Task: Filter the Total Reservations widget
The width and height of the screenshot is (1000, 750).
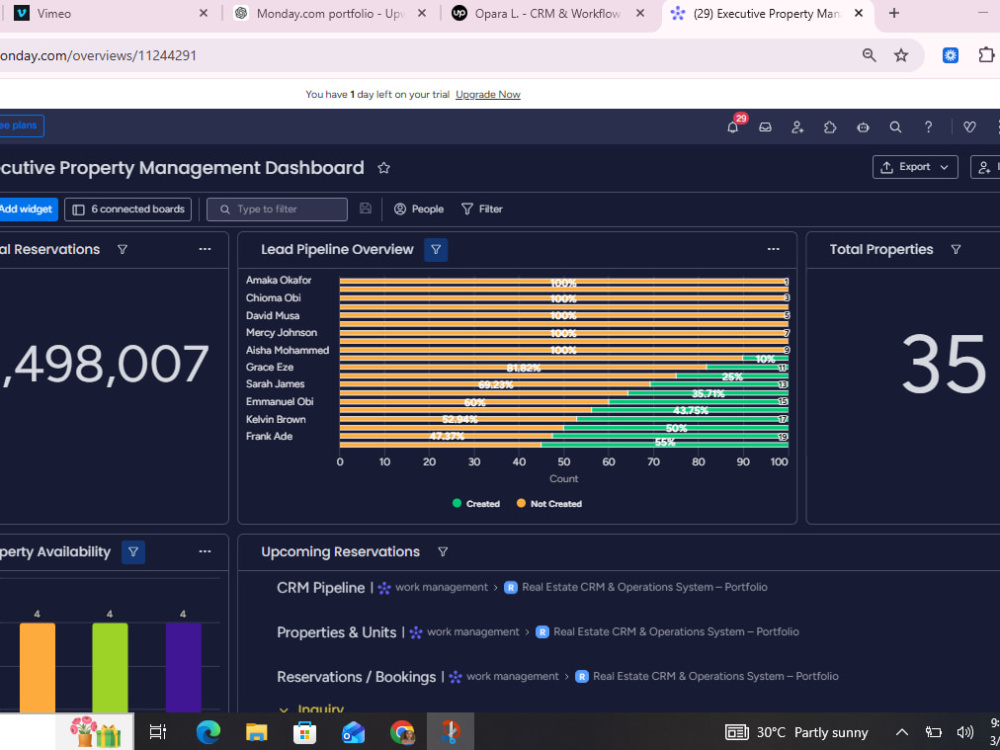Action: point(122,249)
